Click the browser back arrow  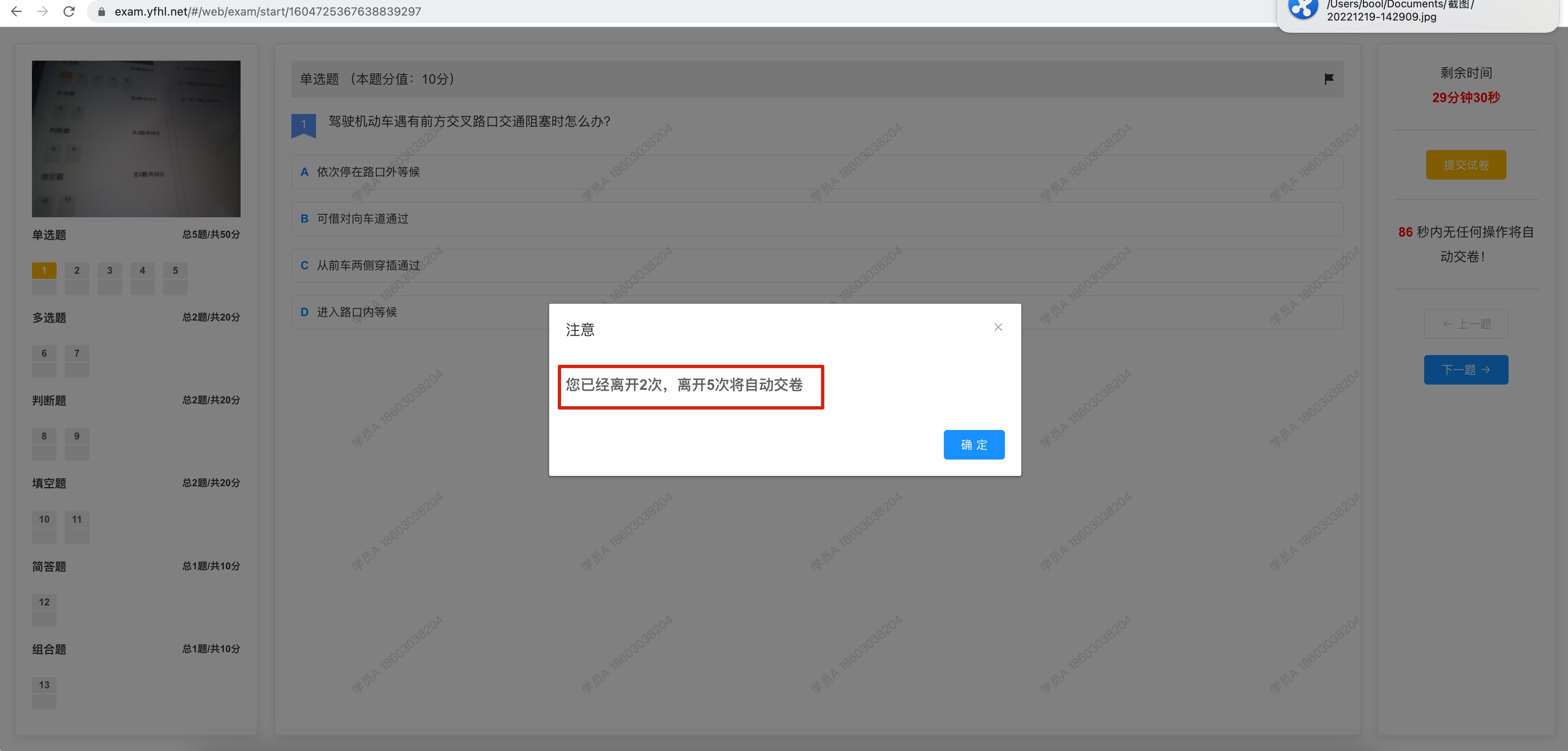coord(16,11)
